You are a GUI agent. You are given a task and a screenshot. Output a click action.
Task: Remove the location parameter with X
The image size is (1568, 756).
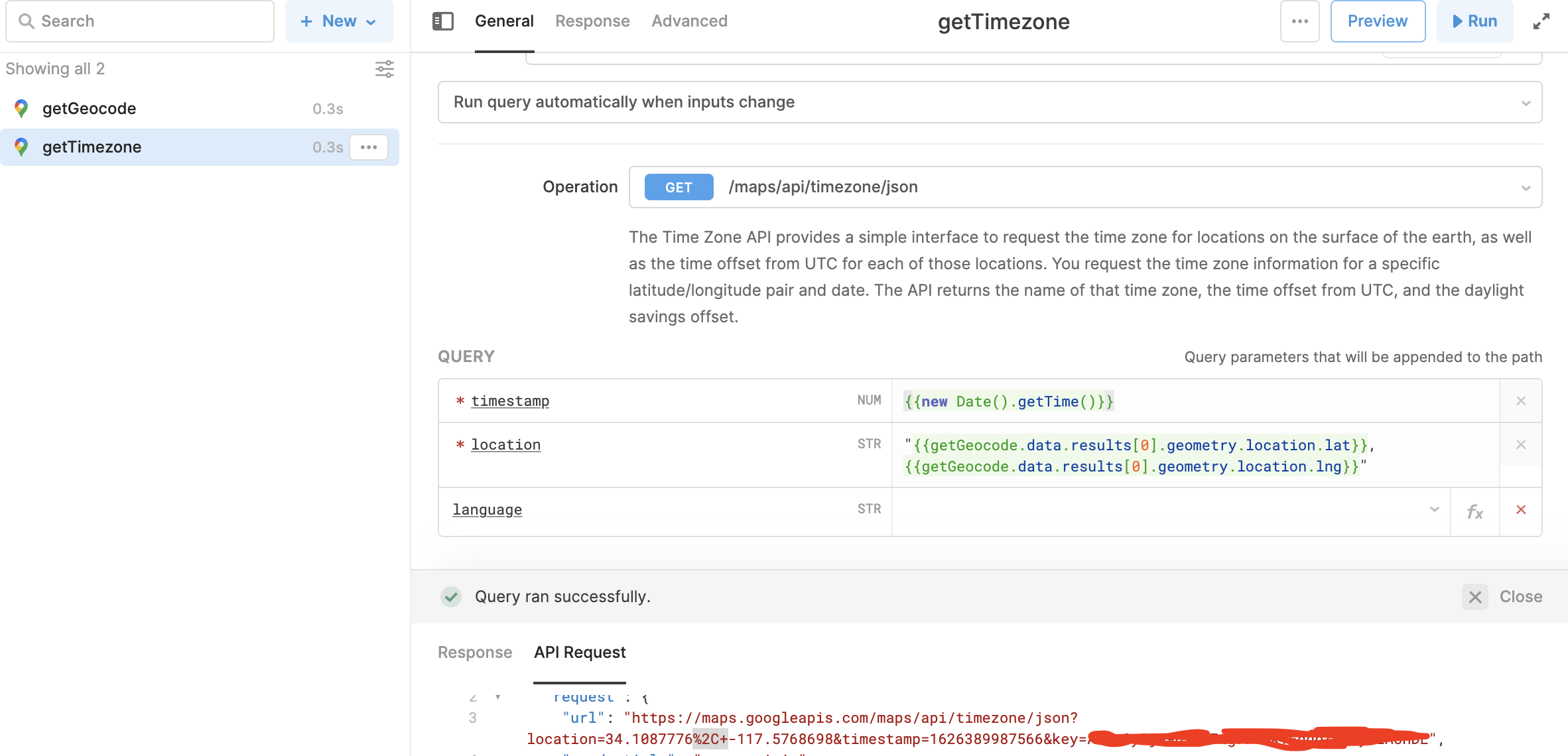coord(1521,445)
